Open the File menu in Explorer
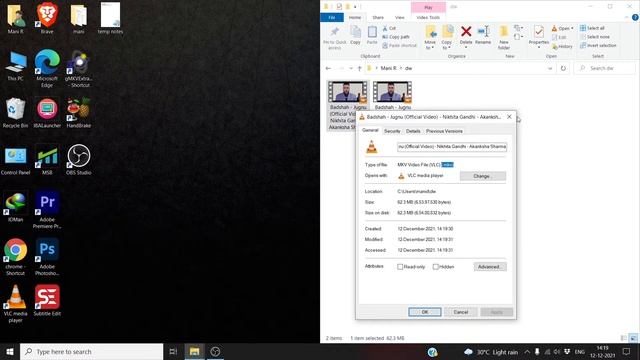640x360 pixels. click(x=331, y=18)
